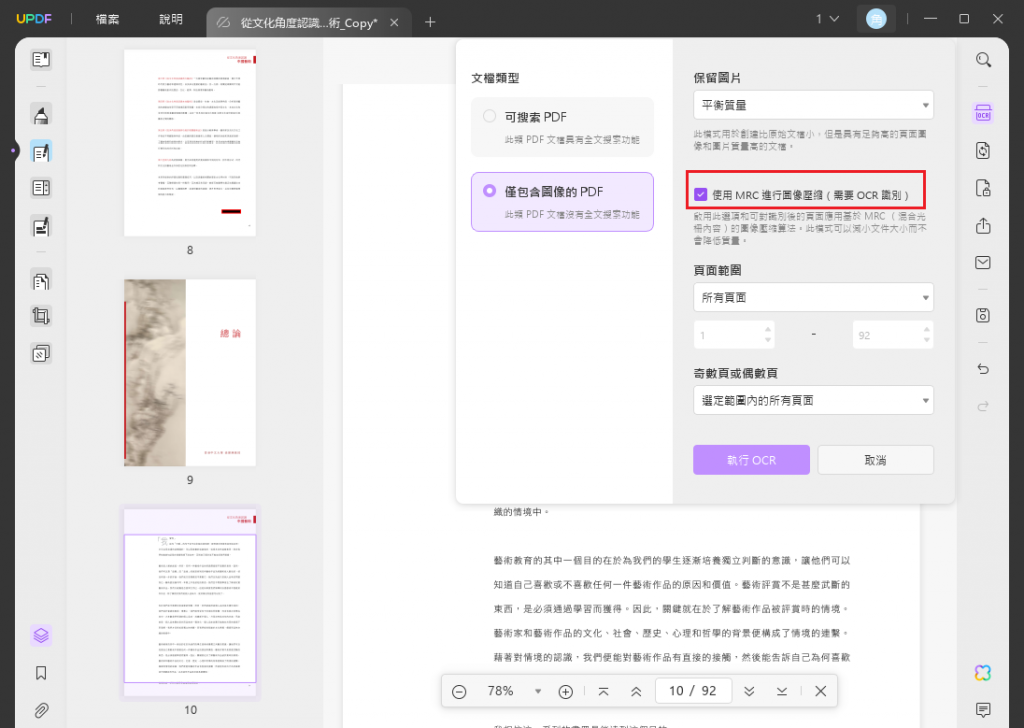Open the user account avatar

(876, 19)
